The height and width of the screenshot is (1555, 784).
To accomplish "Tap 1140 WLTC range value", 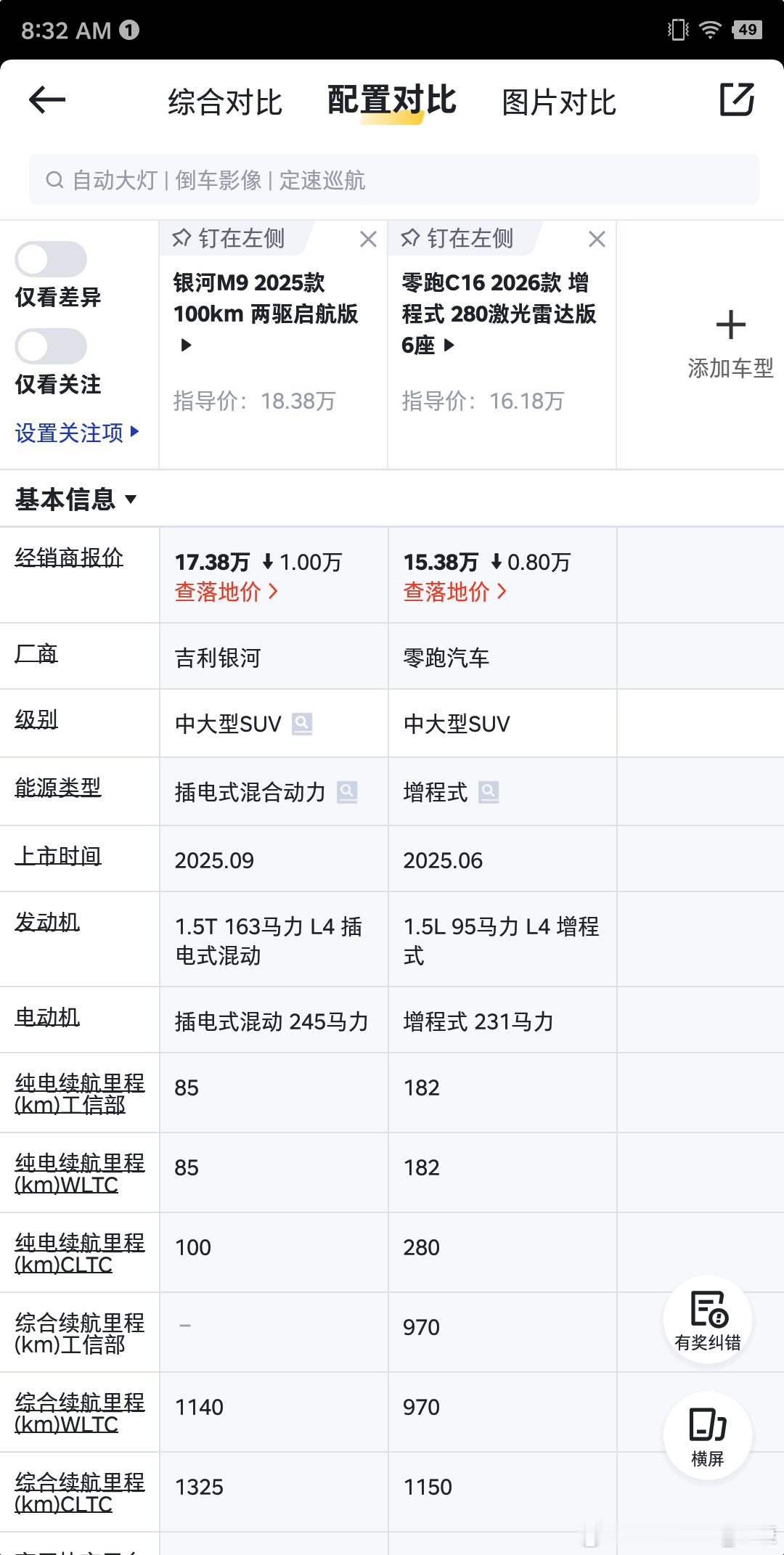I will pyautogui.click(x=199, y=1407).
